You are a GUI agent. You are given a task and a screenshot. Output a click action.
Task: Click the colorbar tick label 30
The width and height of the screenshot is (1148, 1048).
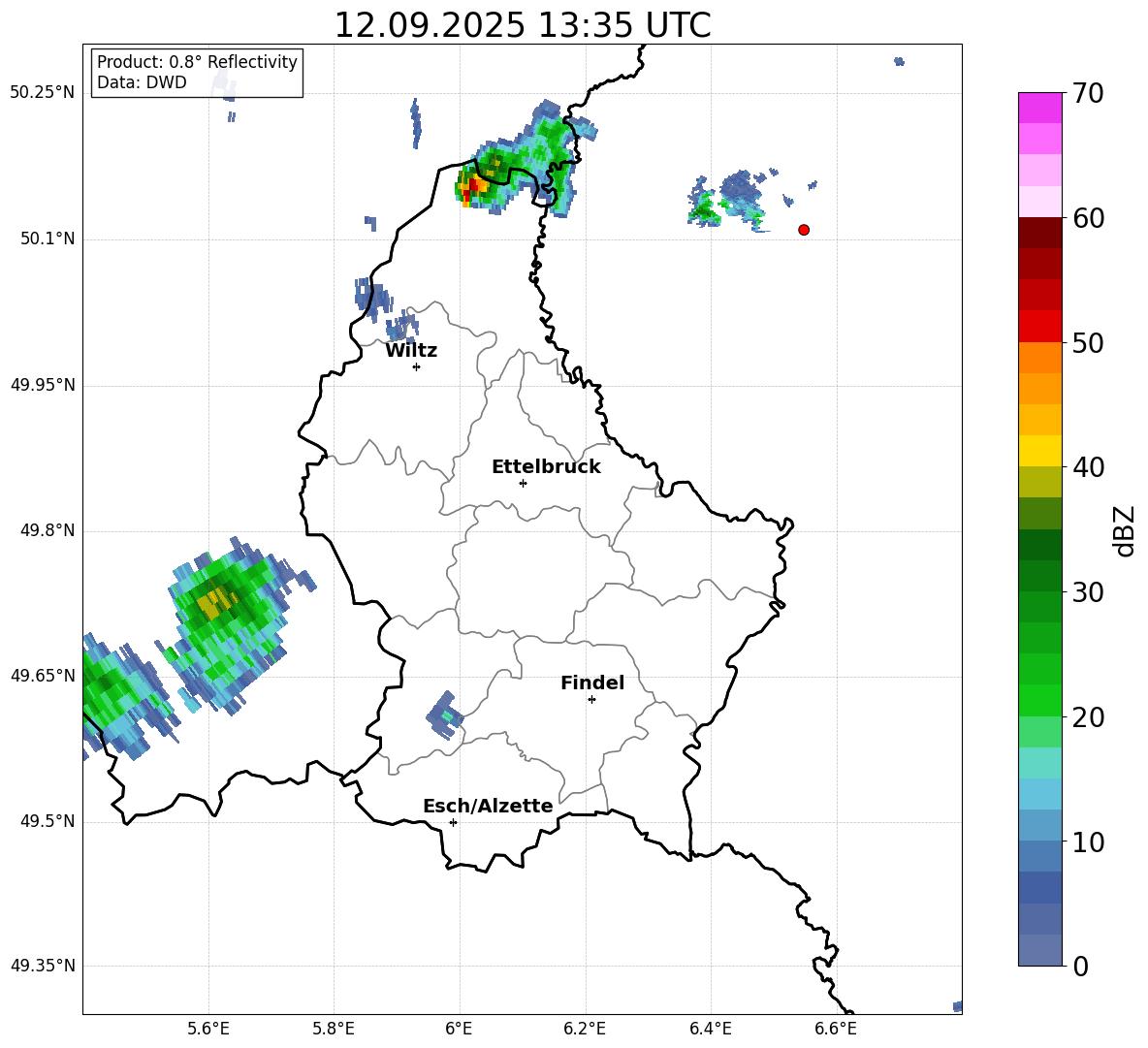point(1088,592)
